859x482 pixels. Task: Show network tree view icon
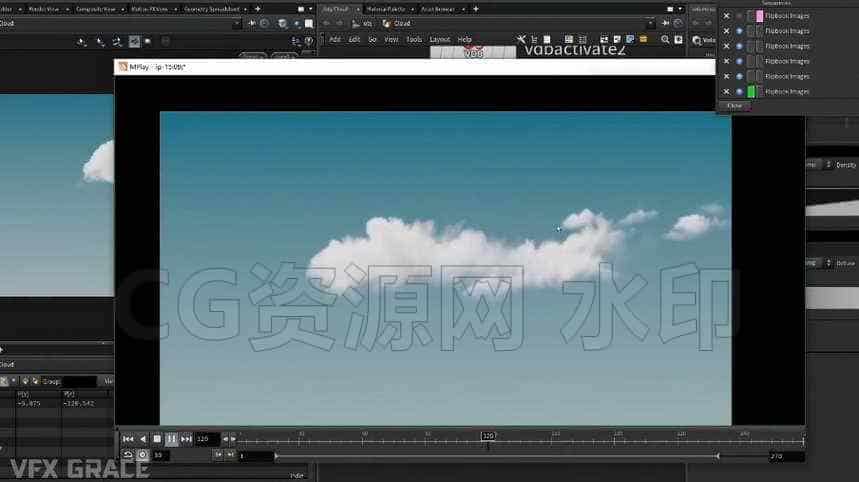pyautogui.click(x=534, y=39)
